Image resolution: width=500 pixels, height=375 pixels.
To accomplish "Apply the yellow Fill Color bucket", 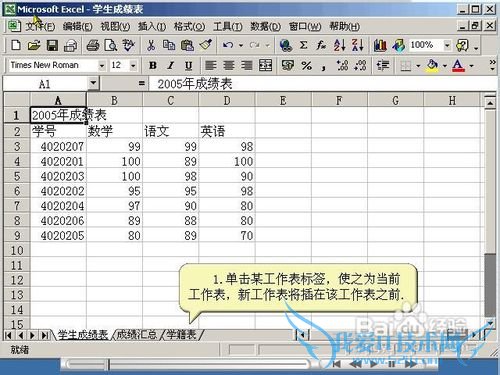I will (433, 65).
